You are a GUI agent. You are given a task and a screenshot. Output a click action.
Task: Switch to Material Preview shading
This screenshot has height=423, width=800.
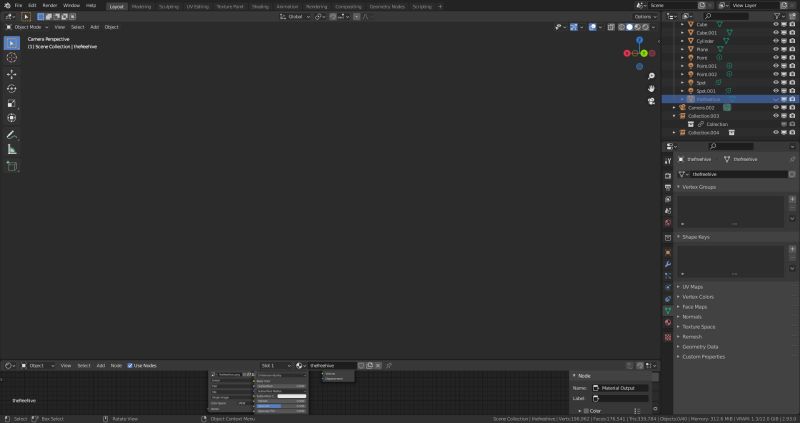coord(637,27)
